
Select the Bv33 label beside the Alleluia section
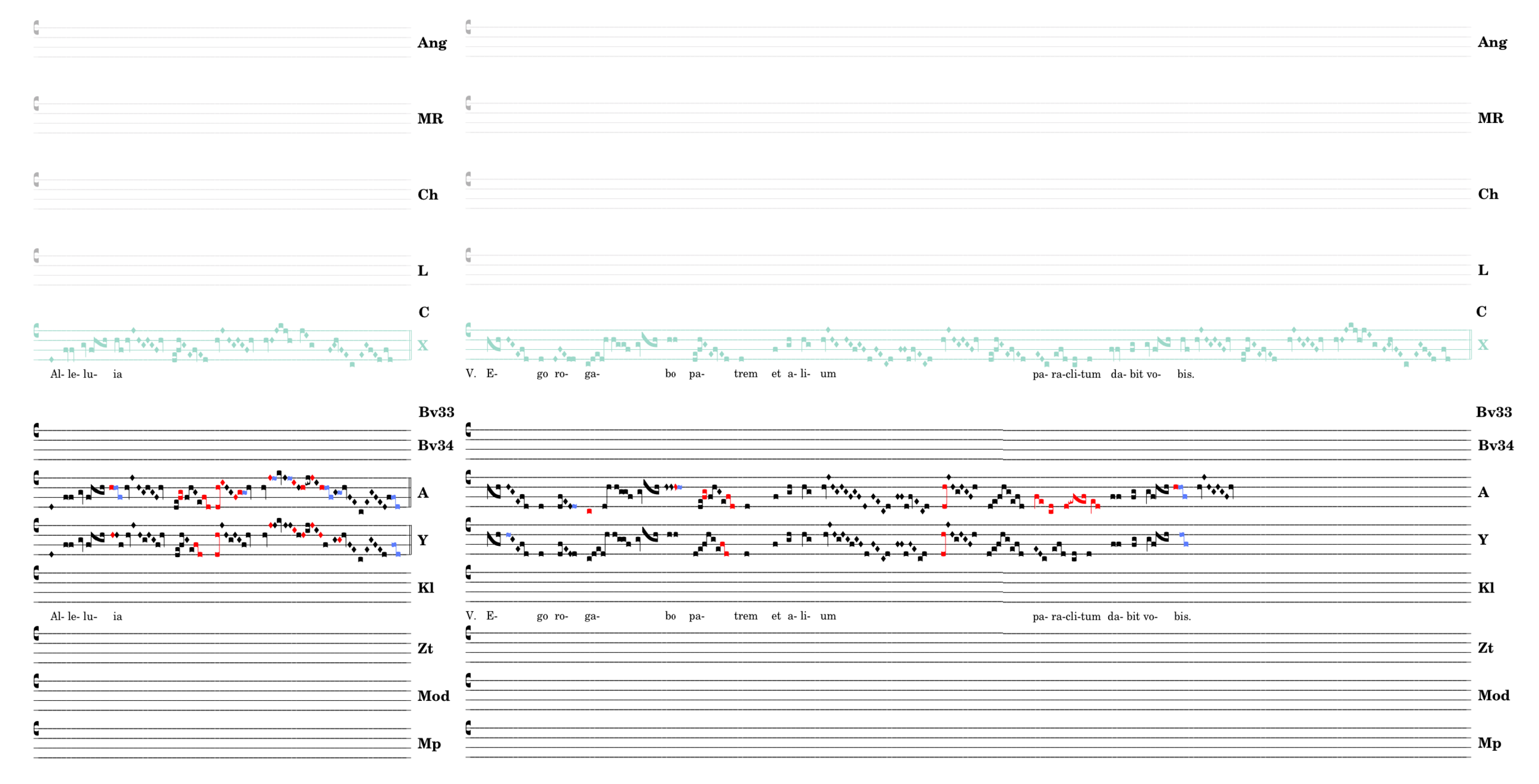click(x=436, y=412)
